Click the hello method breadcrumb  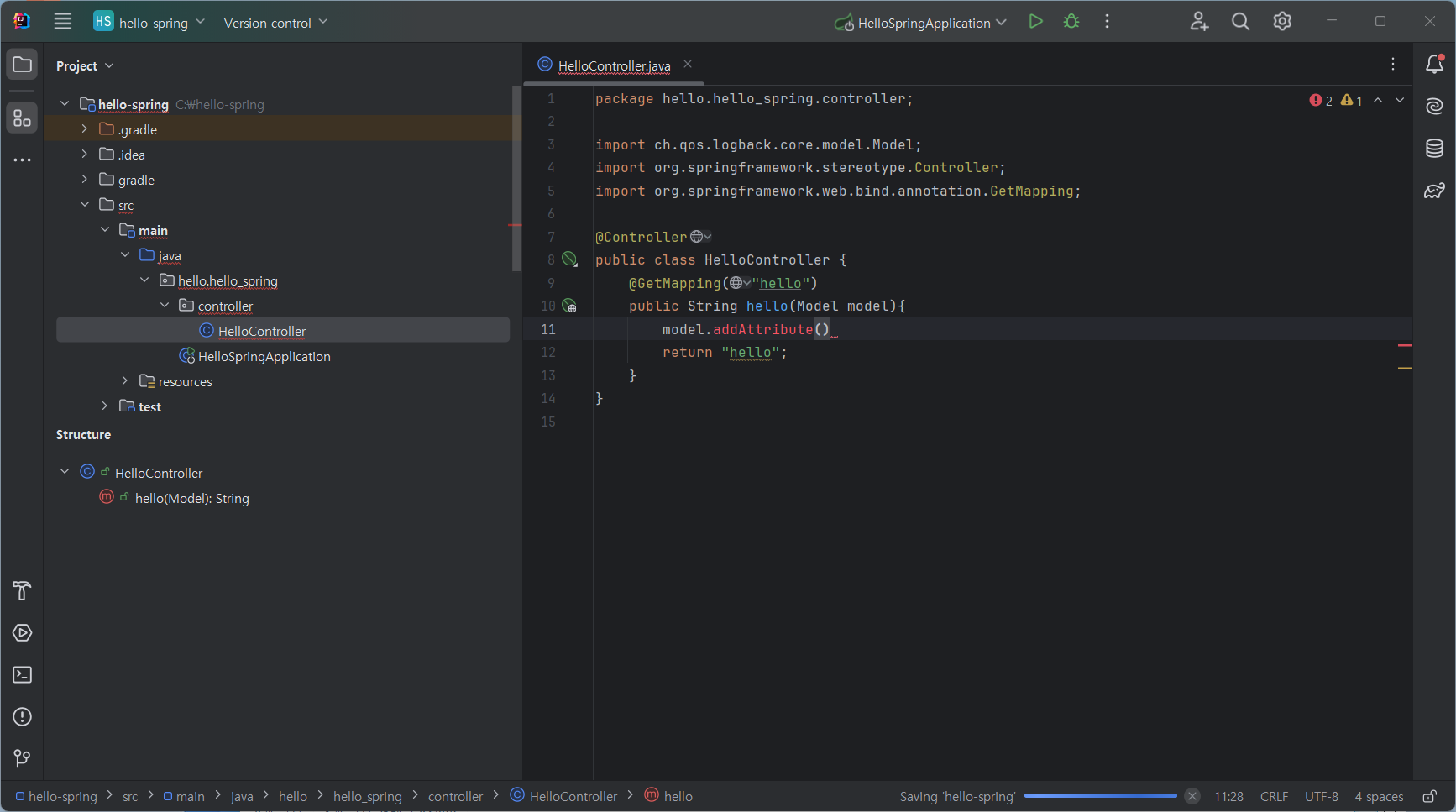[x=668, y=796]
